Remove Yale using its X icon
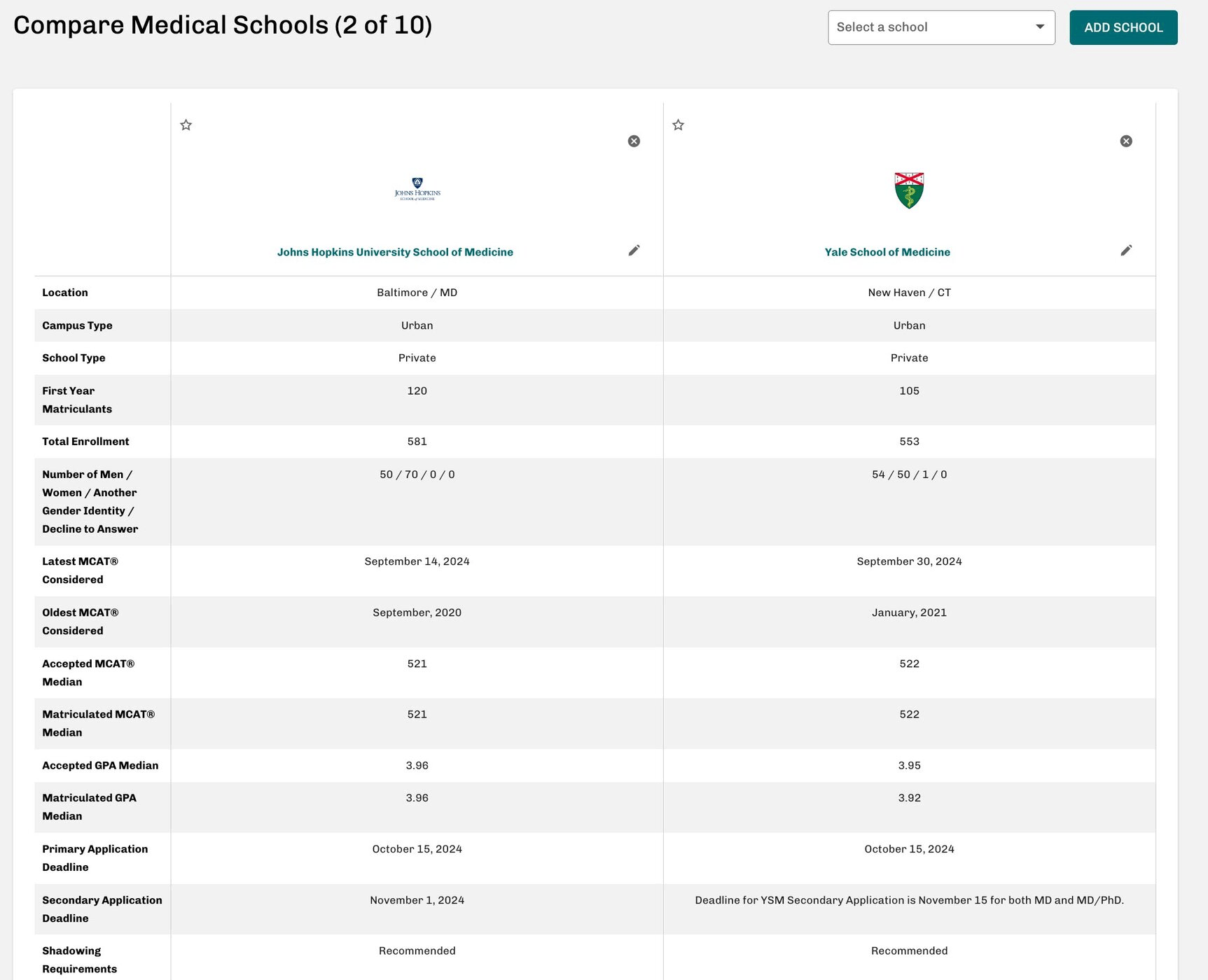The image size is (1208, 980). (1125, 141)
